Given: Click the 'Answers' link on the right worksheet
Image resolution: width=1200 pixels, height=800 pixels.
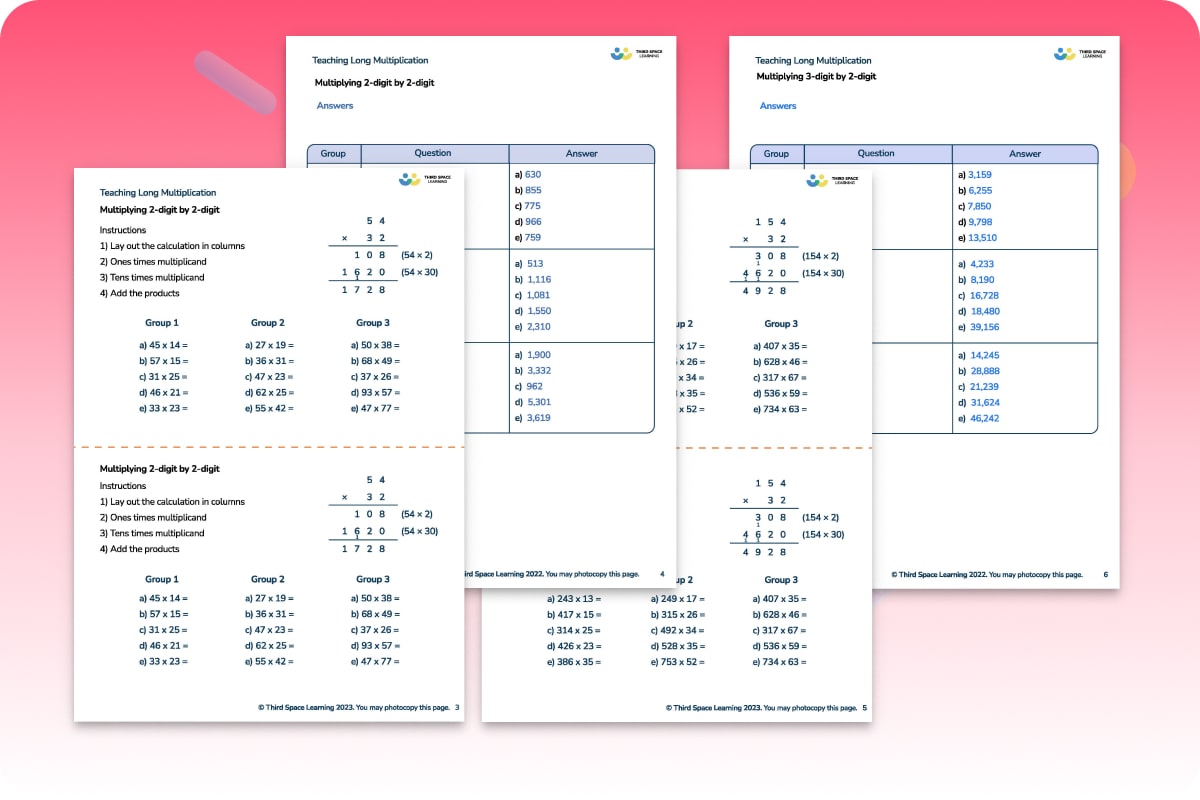Looking at the screenshot, I should point(777,105).
